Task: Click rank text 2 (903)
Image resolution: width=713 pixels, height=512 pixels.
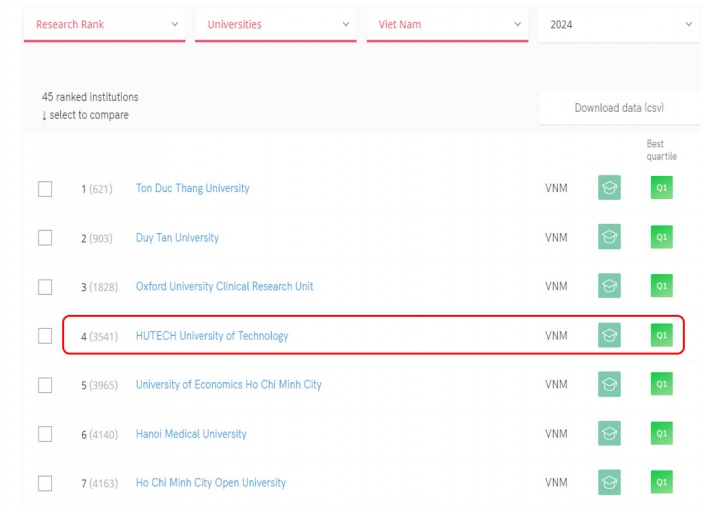Action: click(97, 238)
